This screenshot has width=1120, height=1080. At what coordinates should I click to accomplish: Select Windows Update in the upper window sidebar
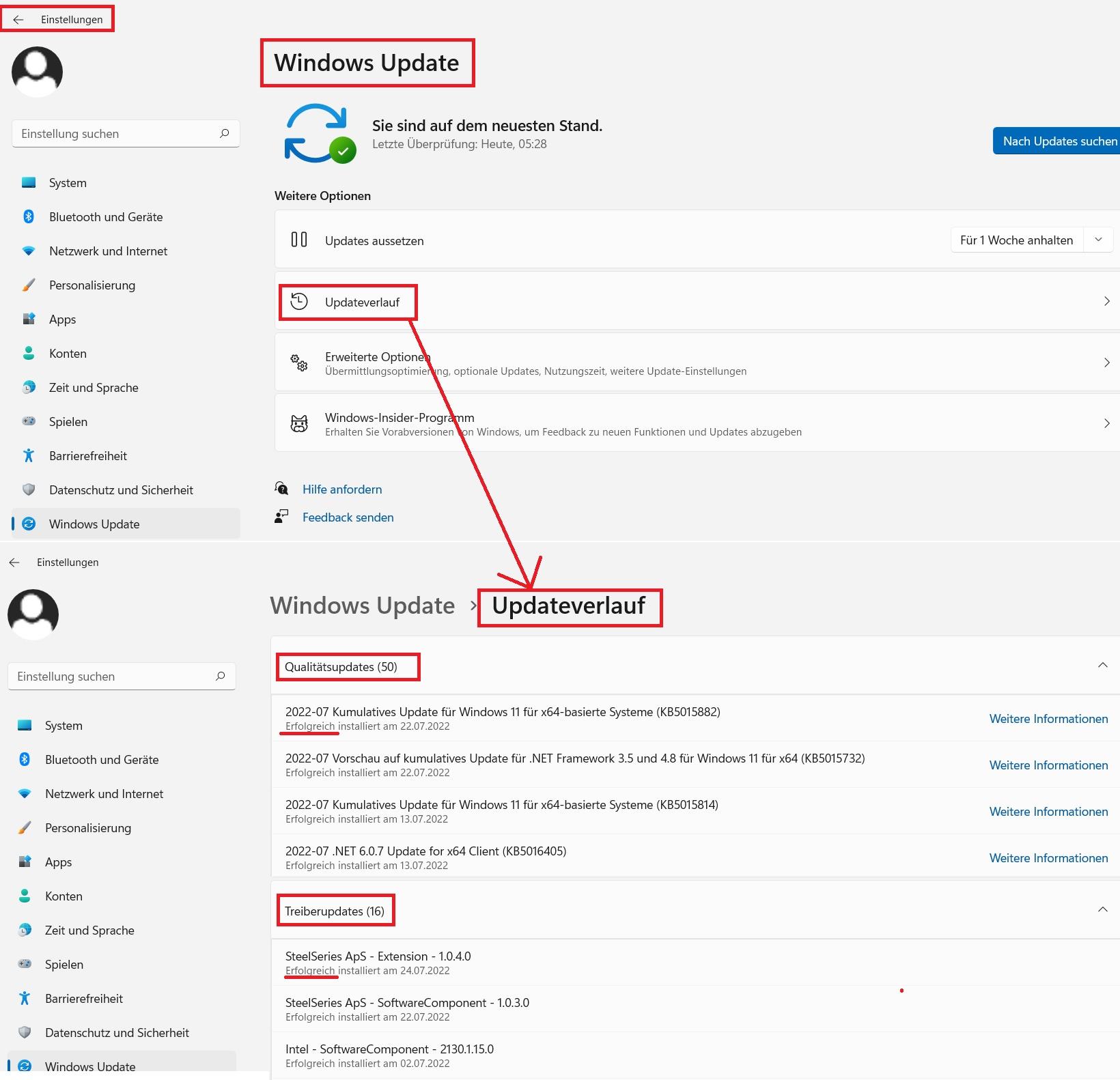click(x=126, y=524)
